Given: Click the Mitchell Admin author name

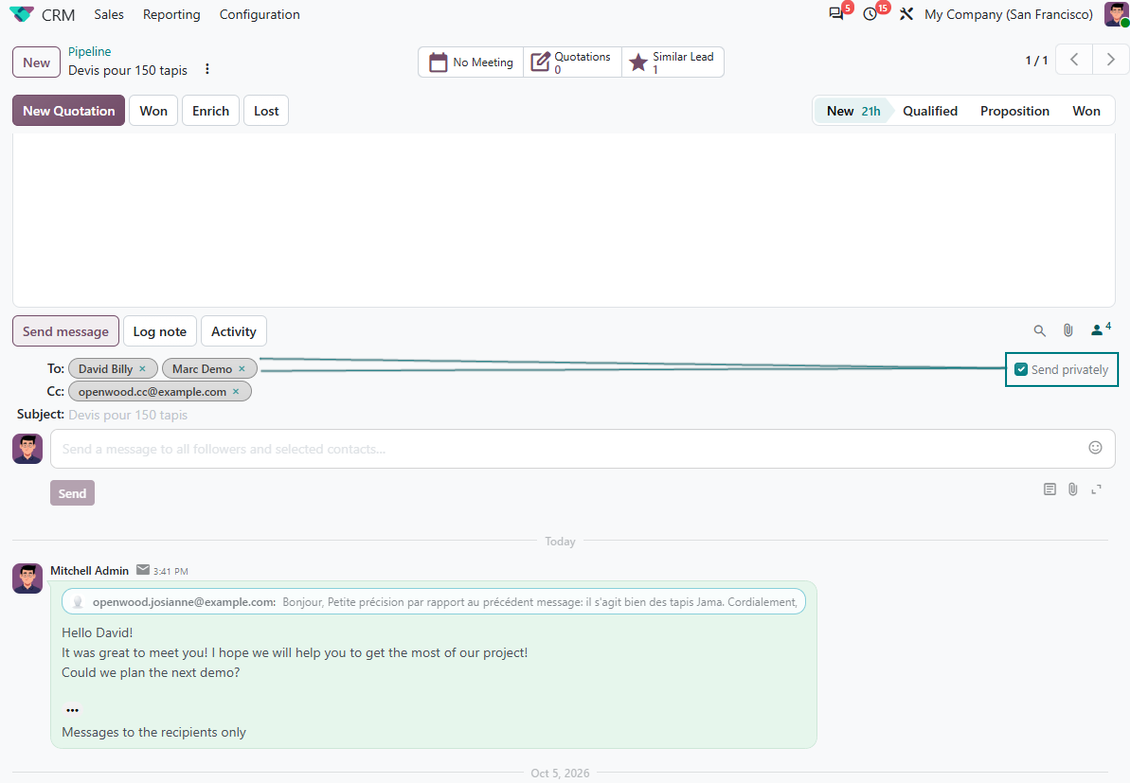Looking at the screenshot, I should (x=89, y=570).
